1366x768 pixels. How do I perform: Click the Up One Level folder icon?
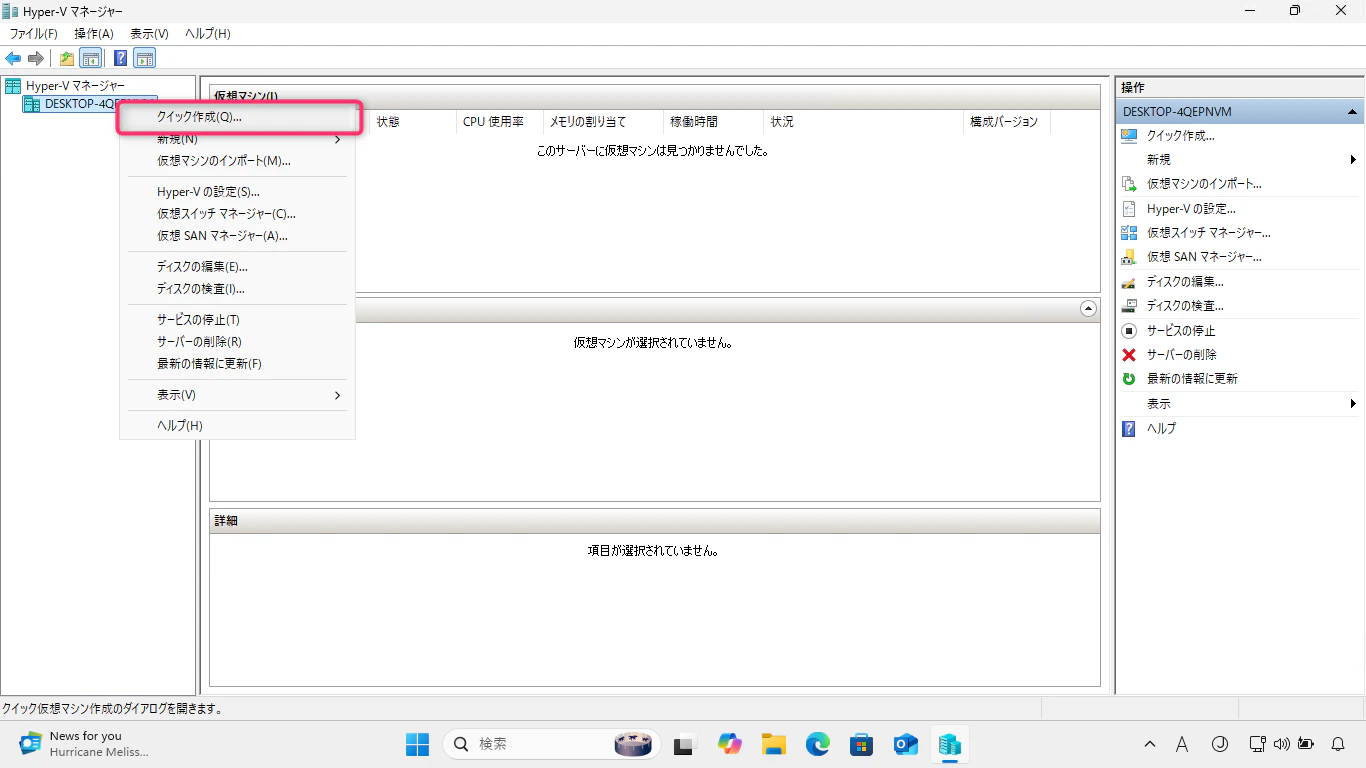[x=67, y=58]
